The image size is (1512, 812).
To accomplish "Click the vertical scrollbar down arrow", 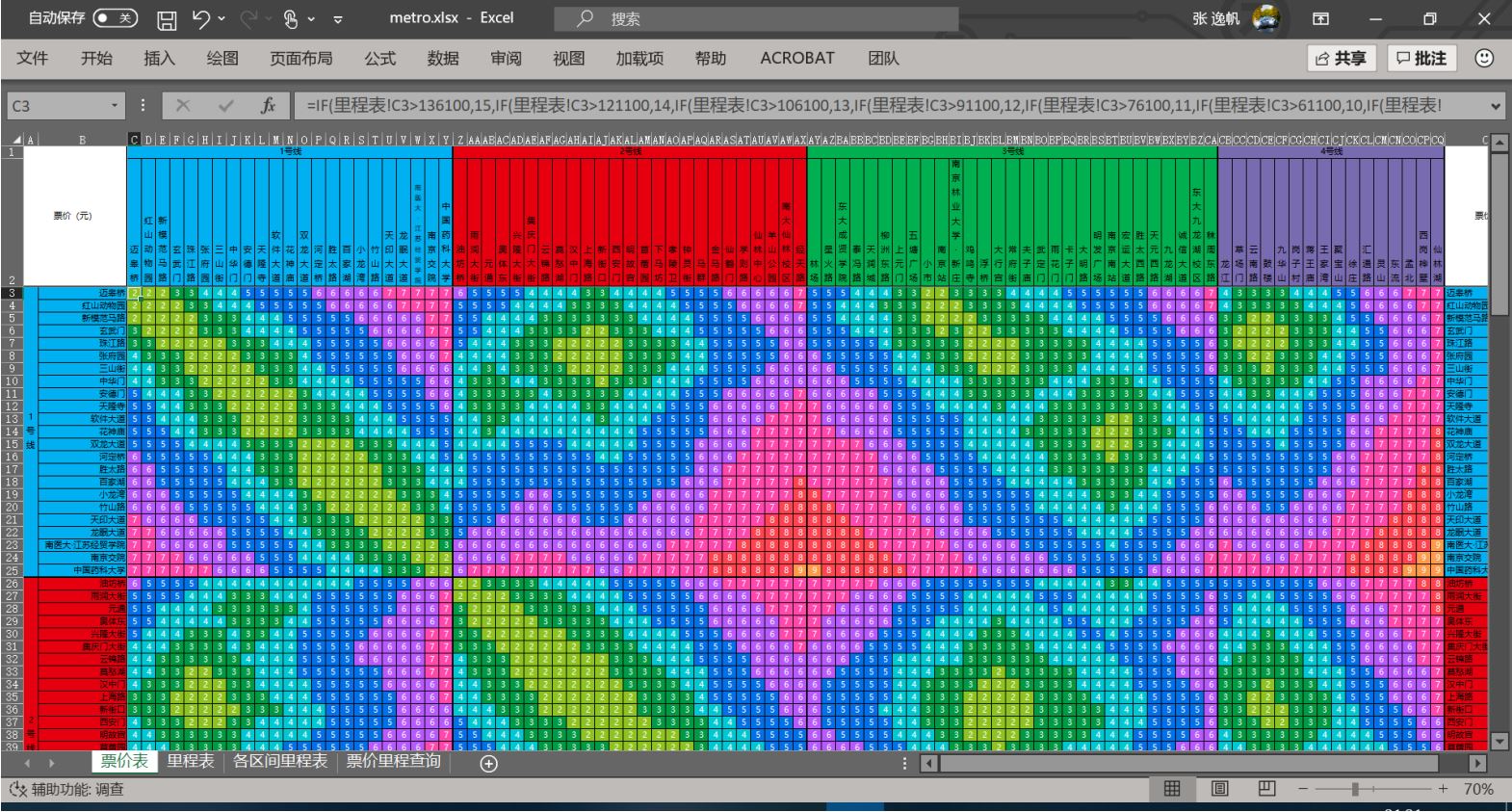I will (1499, 742).
